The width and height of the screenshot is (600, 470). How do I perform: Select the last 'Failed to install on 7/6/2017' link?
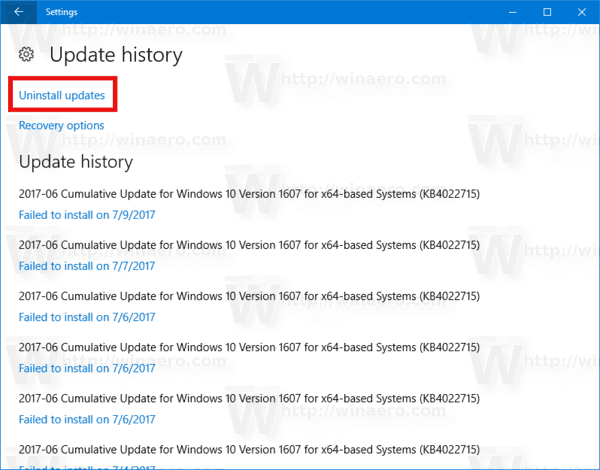point(87,419)
